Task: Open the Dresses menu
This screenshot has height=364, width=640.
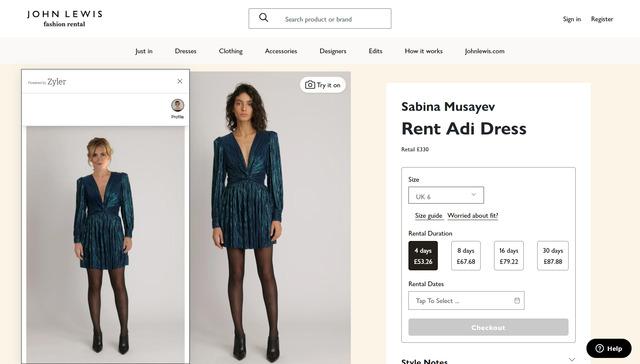Action: click(x=185, y=51)
